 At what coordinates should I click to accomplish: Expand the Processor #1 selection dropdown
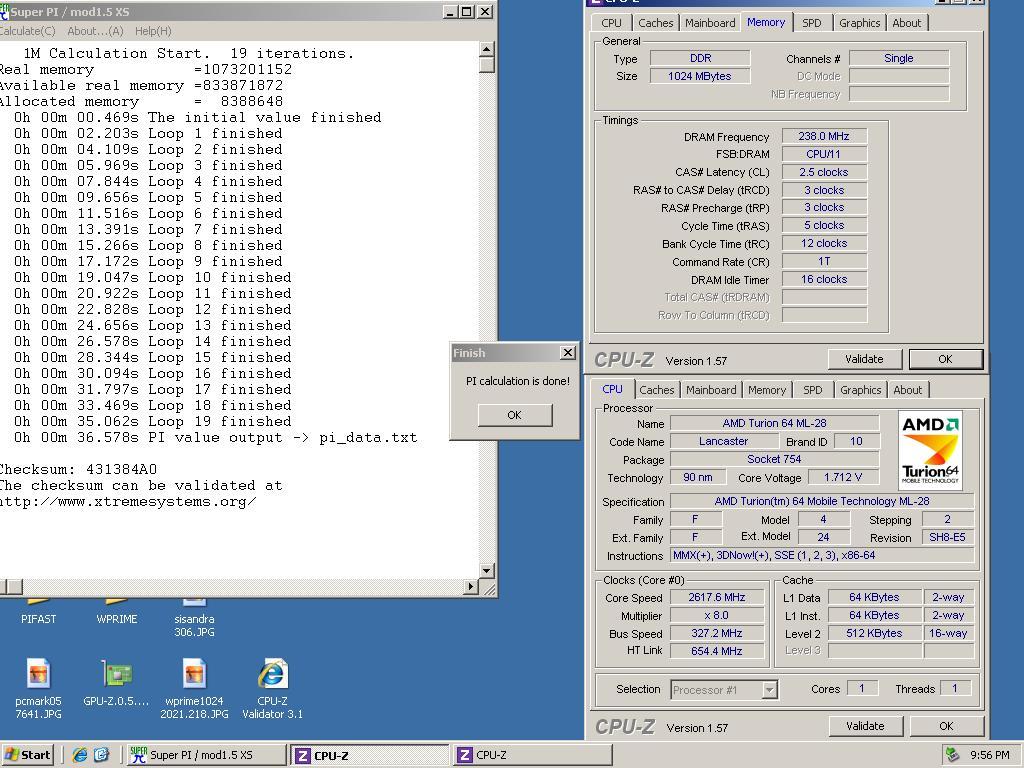[x=770, y=690]
